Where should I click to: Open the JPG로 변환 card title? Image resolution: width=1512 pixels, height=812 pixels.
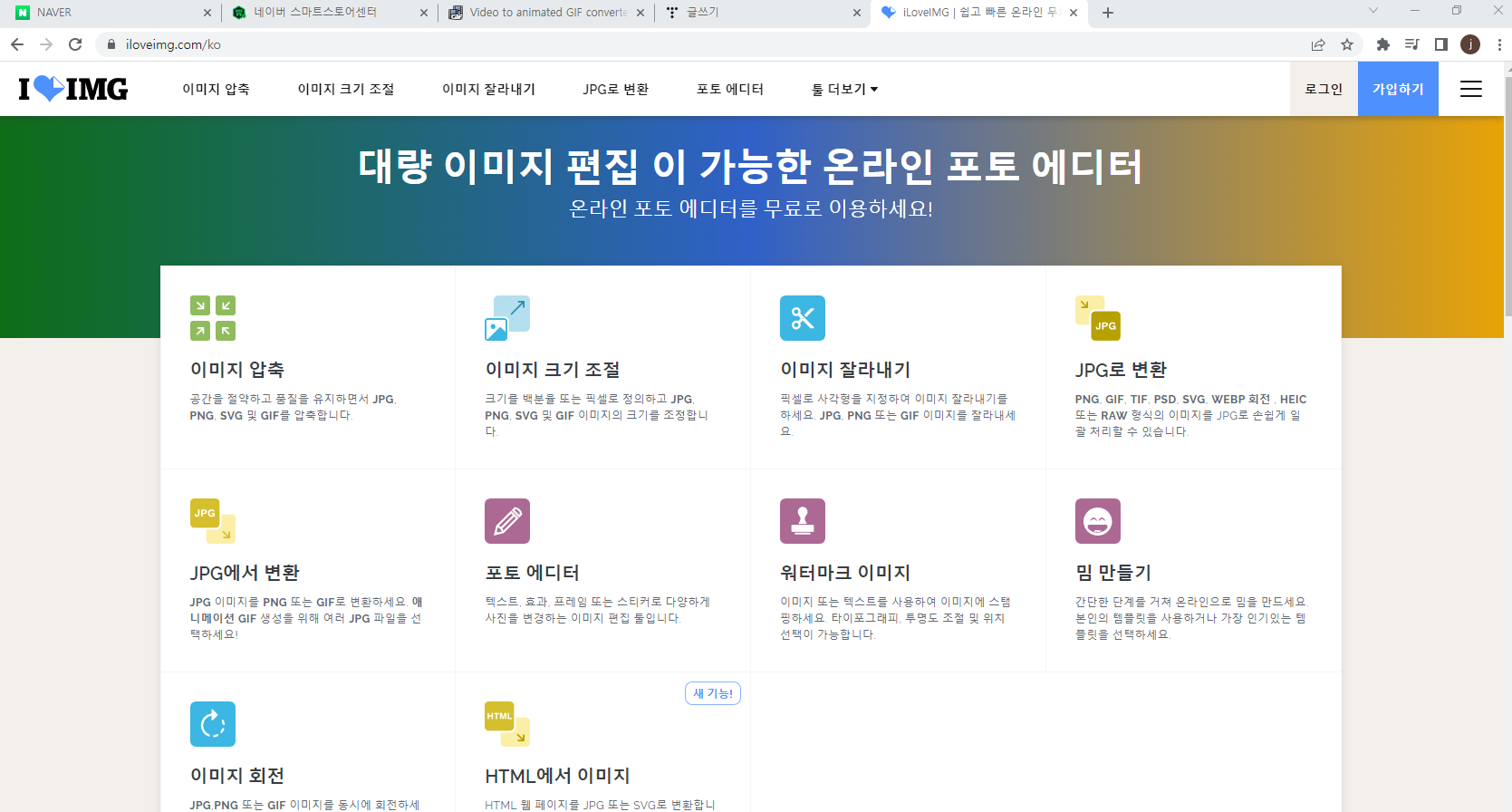click(1121, 370)
